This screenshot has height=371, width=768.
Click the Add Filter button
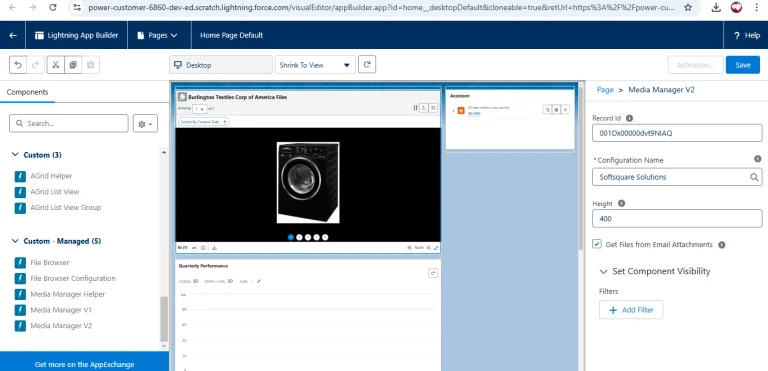click(631, 310)
